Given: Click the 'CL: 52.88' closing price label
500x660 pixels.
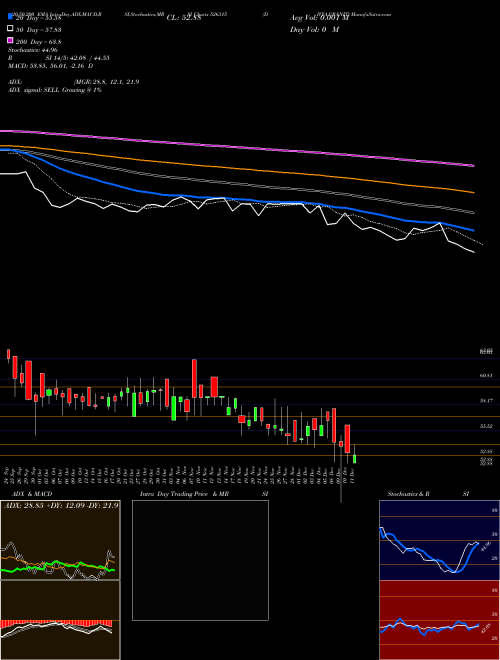Looking at the screenshot, I should click(x=184, y=18).
